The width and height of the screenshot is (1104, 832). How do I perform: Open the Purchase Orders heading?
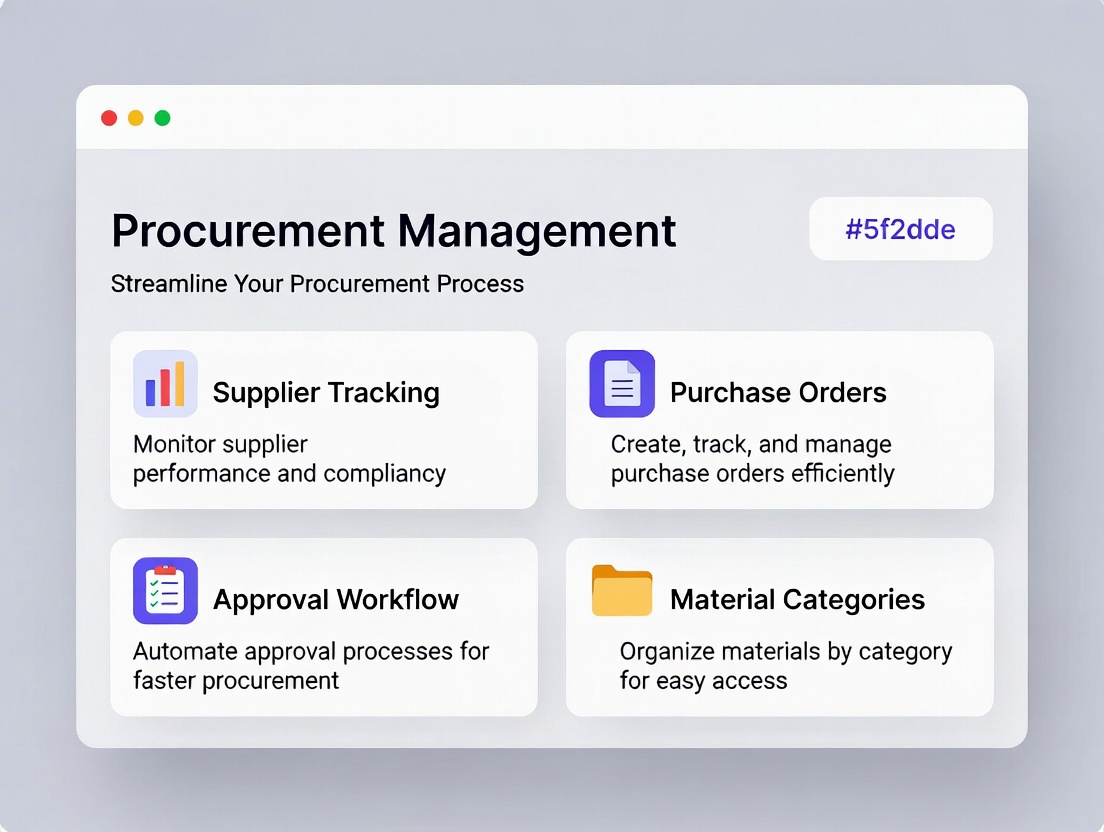tap(778, 393)
